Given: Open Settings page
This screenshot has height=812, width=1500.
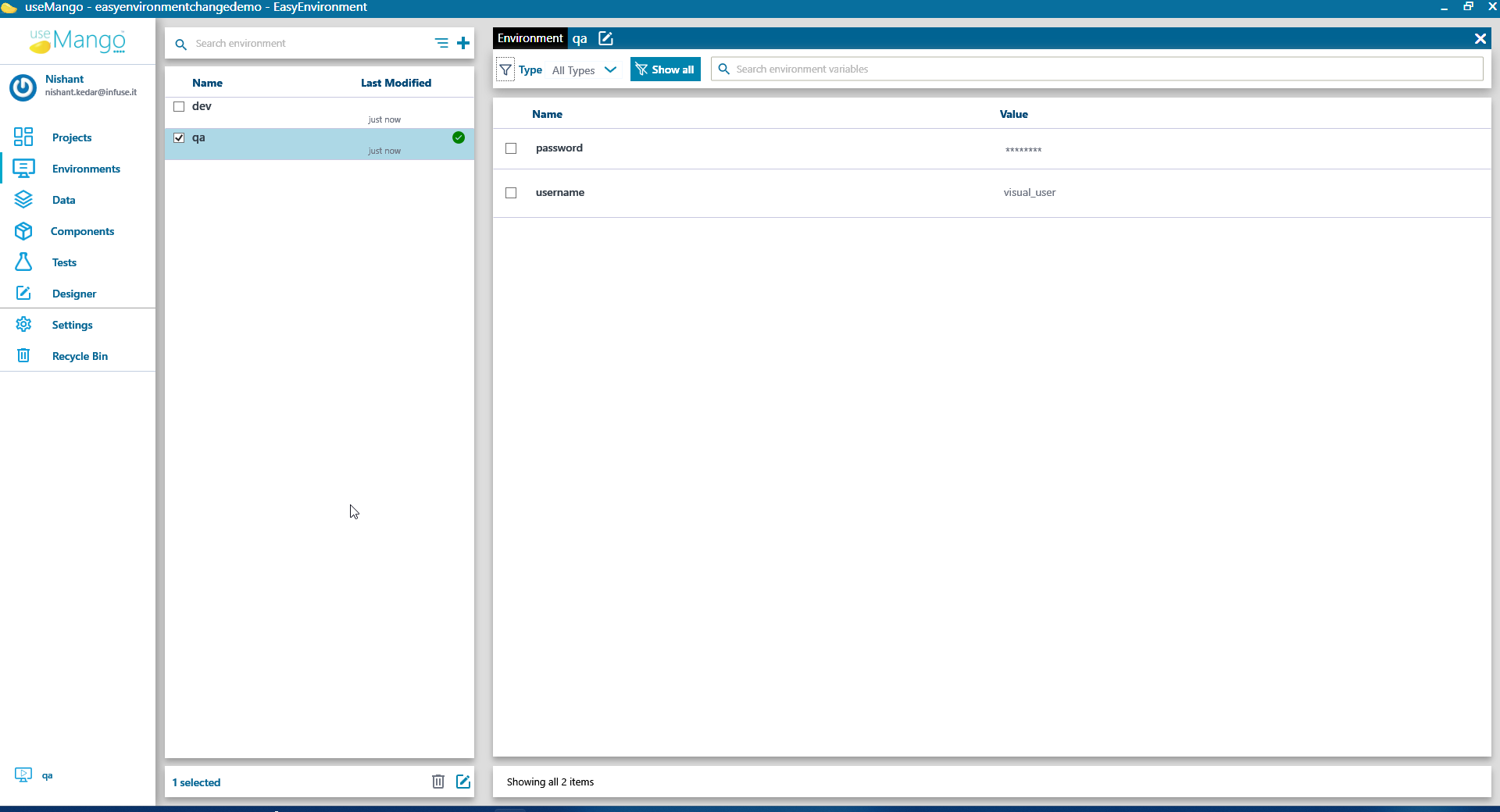Looking at the screenshot, I should click(72, 325).
